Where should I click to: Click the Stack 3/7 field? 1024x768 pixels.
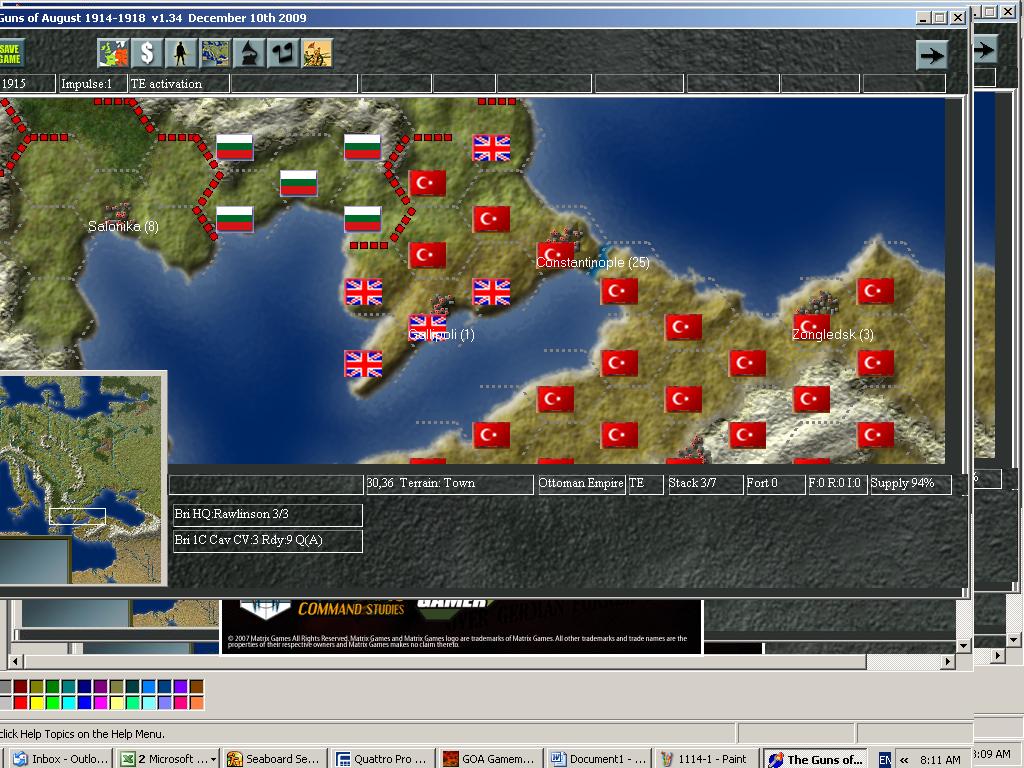[704, 484]
